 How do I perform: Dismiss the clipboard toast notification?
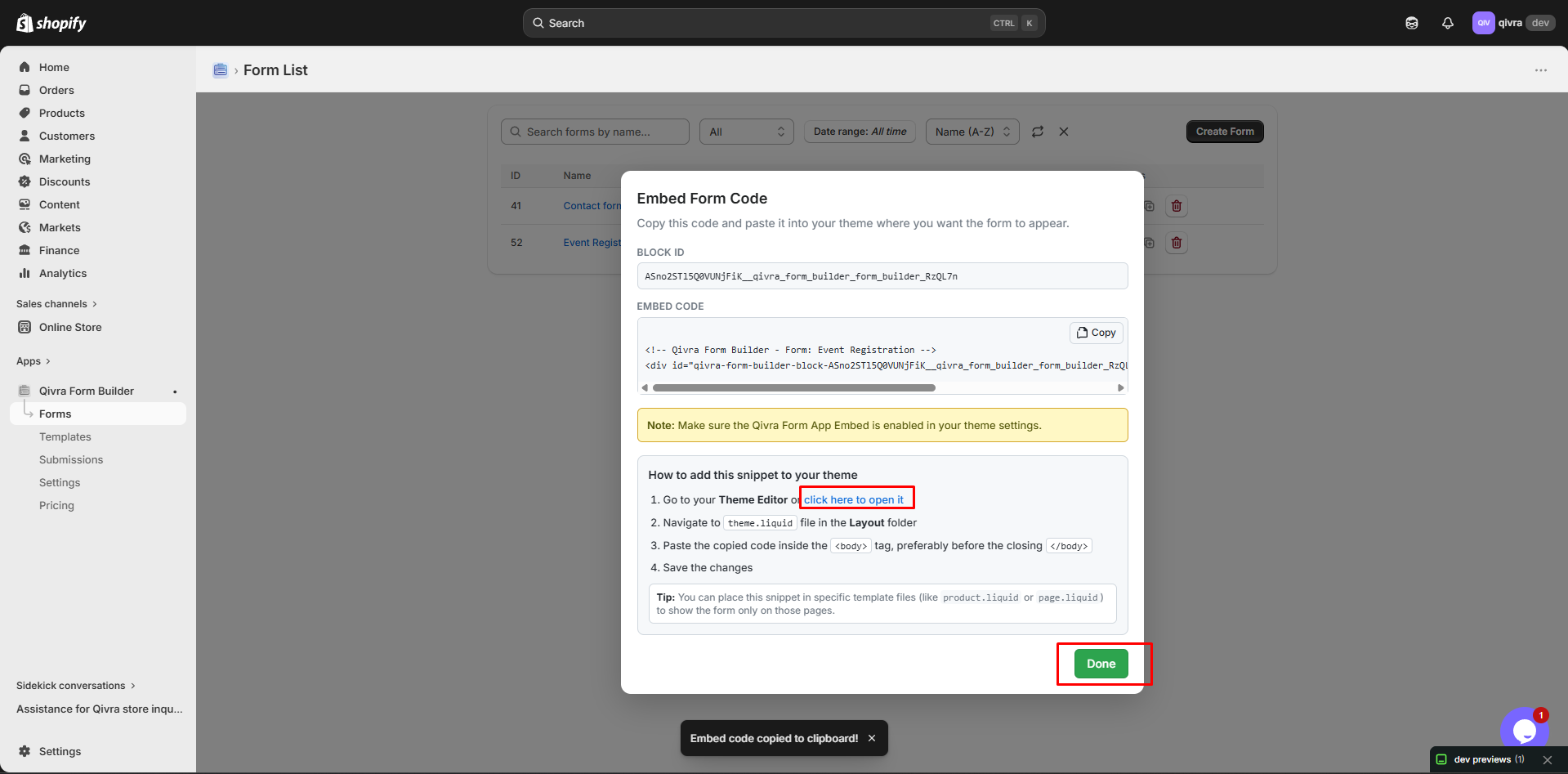tap(872, 738)
